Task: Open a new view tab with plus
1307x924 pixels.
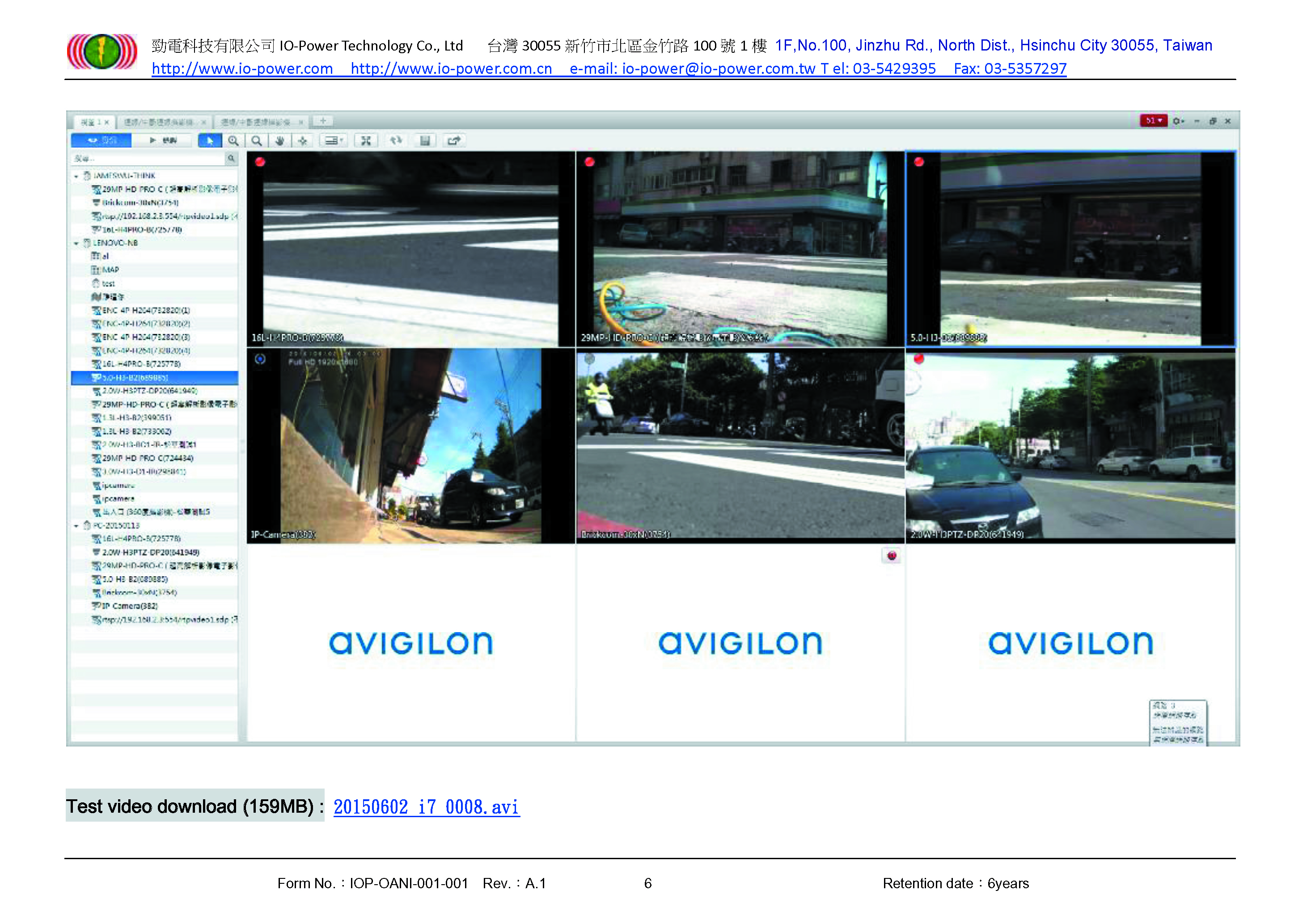Action: [x=323, y=121]
